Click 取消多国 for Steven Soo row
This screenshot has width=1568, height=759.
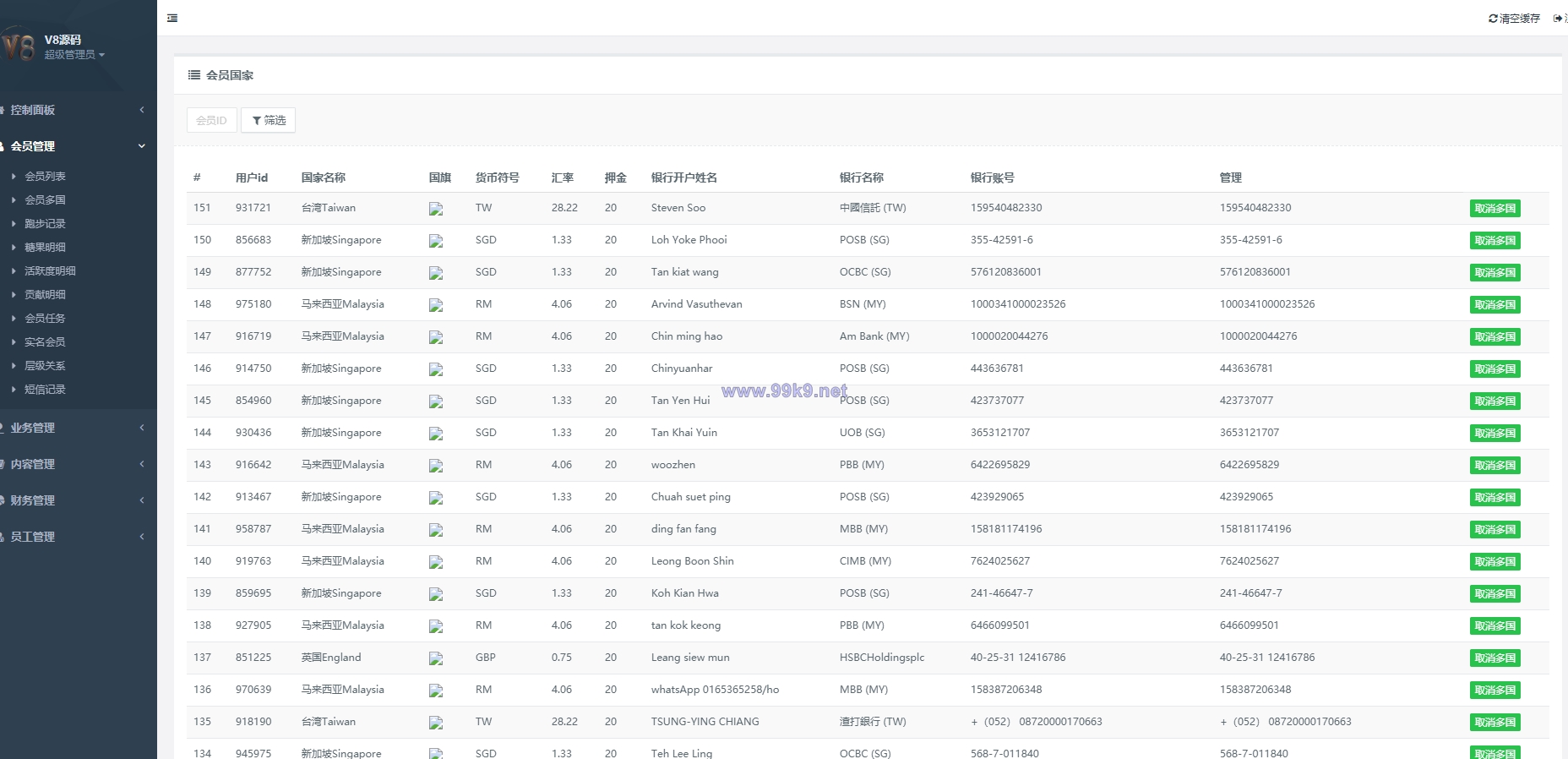(x=1494, y=209)
